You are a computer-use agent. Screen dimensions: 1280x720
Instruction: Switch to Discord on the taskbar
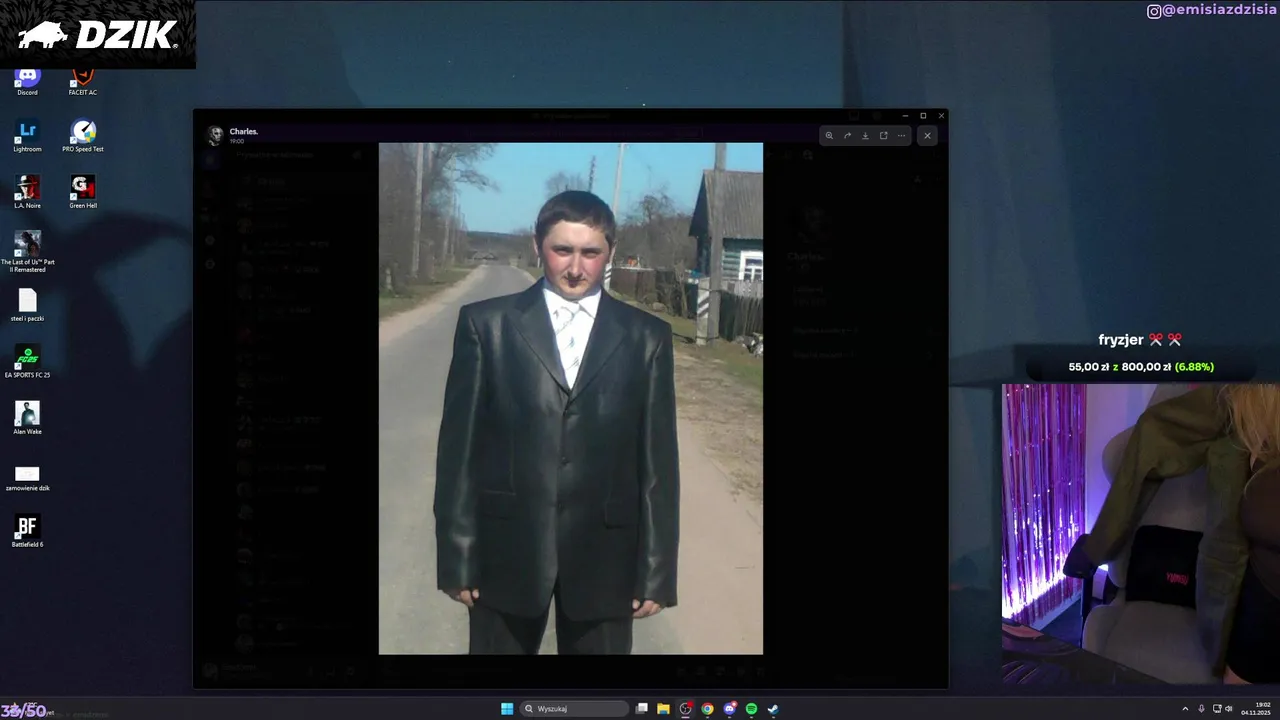tap(730, 709)
